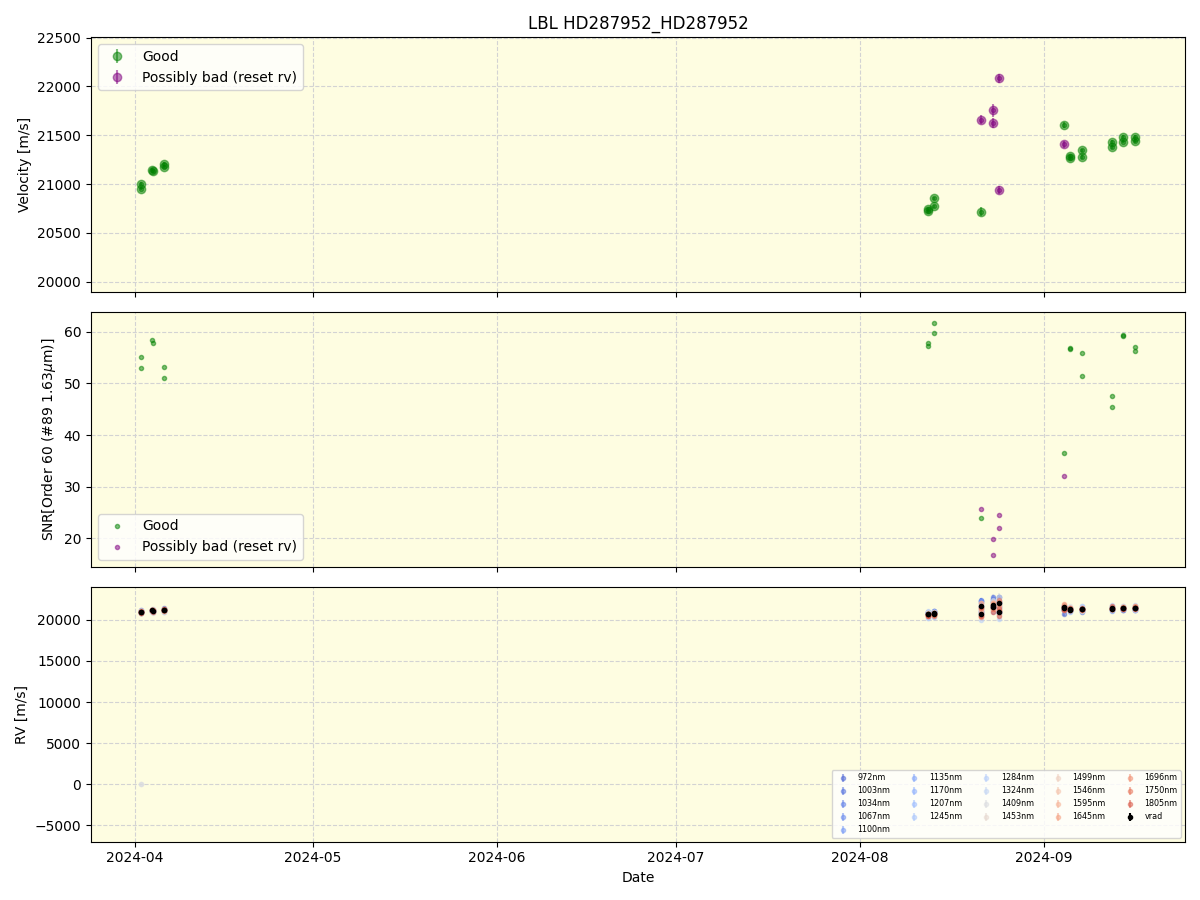The height and width of the screenshot is (900, 1200).
Task: Click the '40' SNR tick label
Action: [73, 436]
